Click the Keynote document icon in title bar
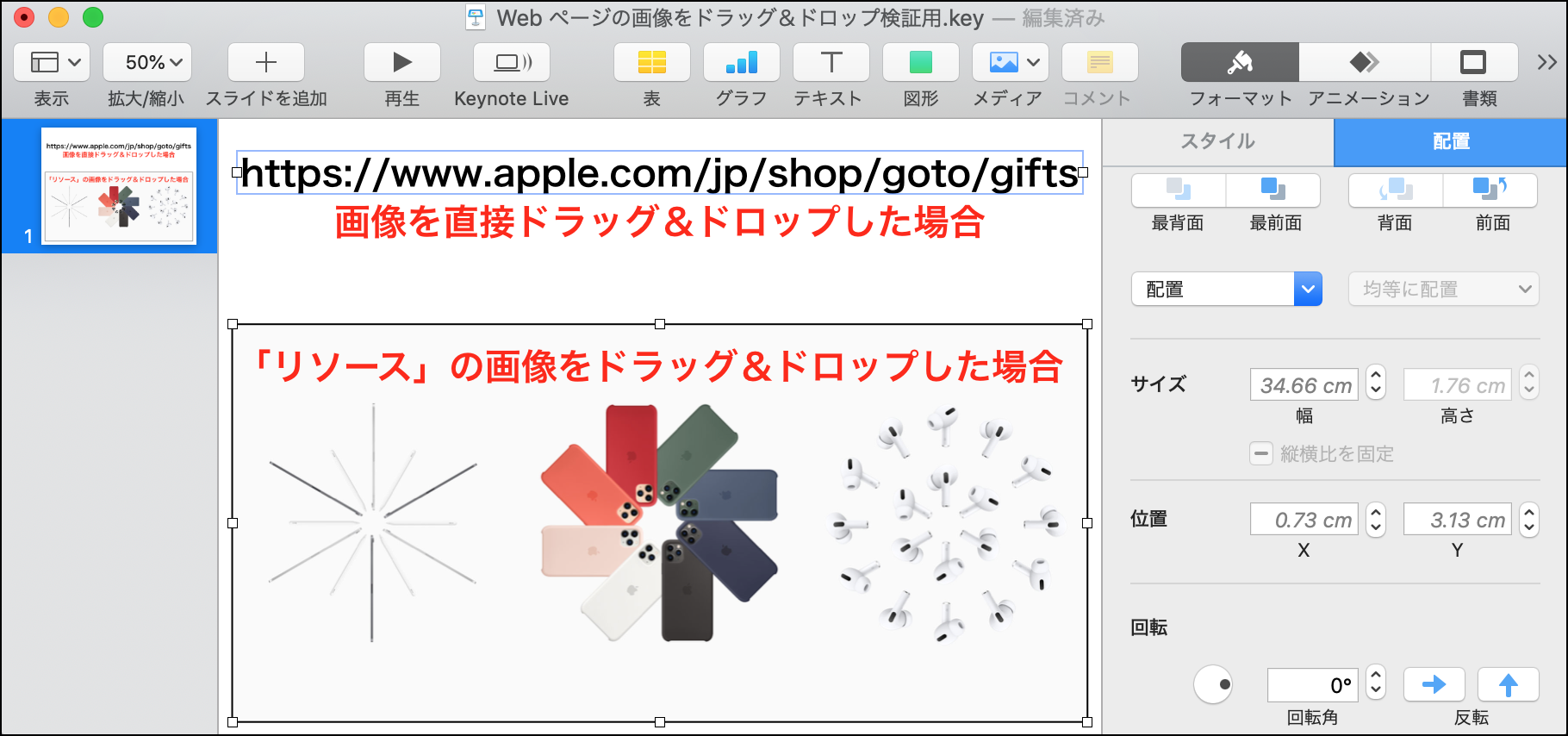Viewport: 1568px width, 736px height. click(476, 18)
